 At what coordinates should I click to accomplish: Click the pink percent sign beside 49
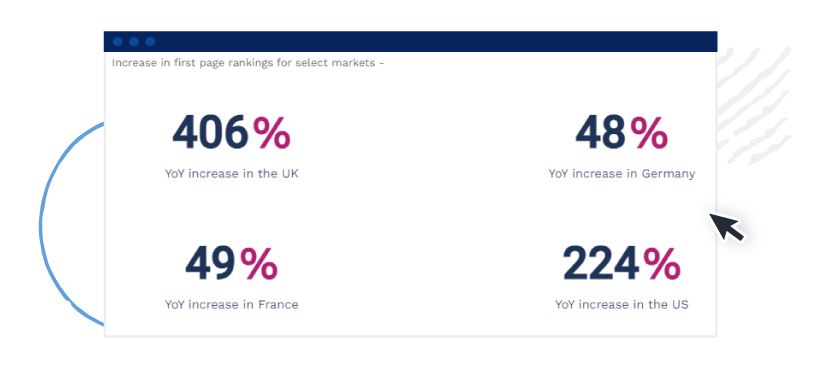[259, 264]
